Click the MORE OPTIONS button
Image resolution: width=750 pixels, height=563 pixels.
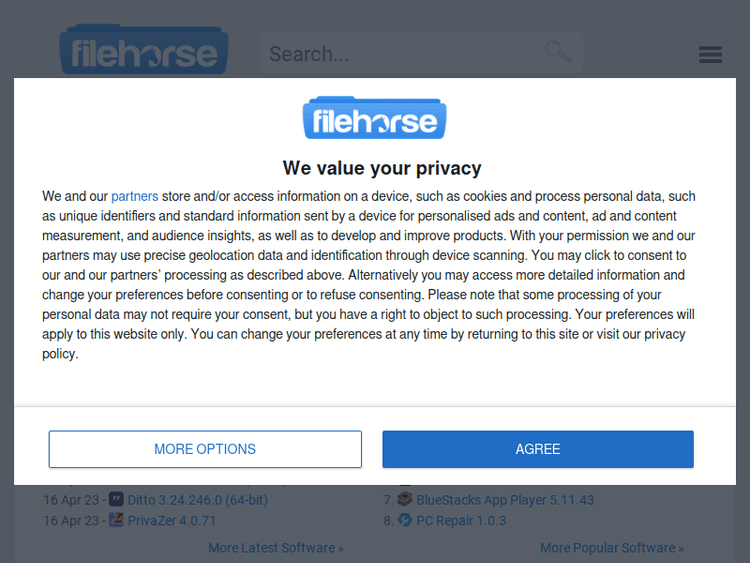point(205,449)
